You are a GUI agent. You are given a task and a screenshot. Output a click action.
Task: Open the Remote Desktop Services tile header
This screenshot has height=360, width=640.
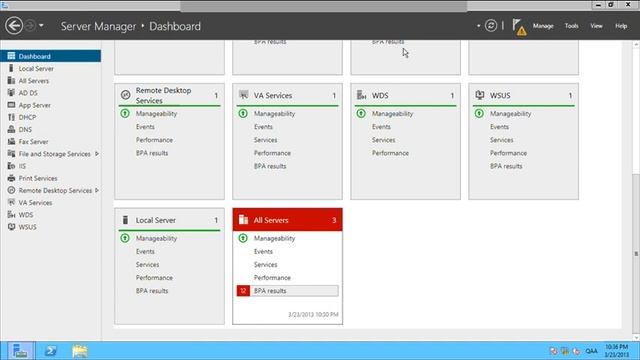[x=169, y=96]
